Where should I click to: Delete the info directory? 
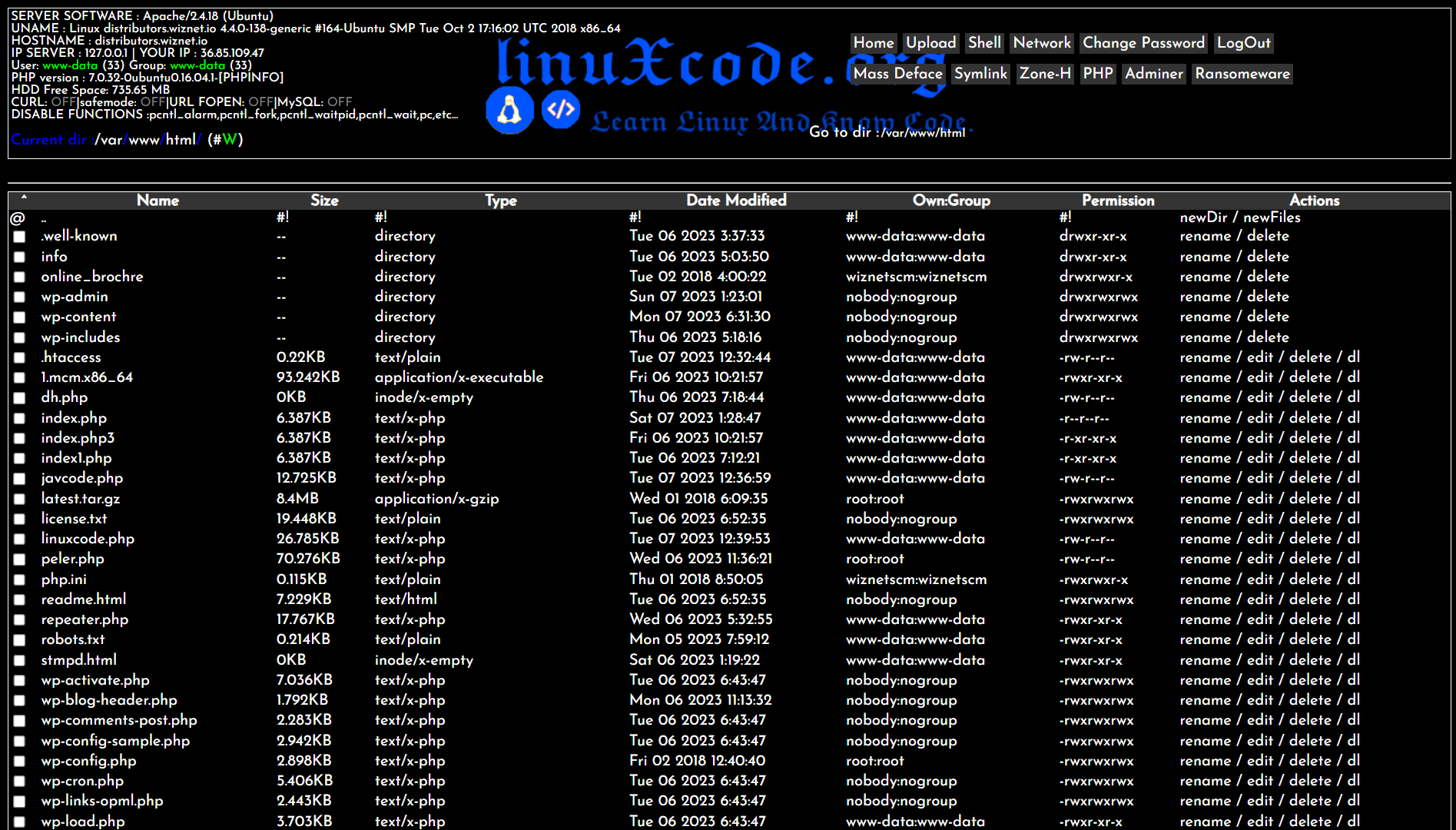pos(1268,257)
